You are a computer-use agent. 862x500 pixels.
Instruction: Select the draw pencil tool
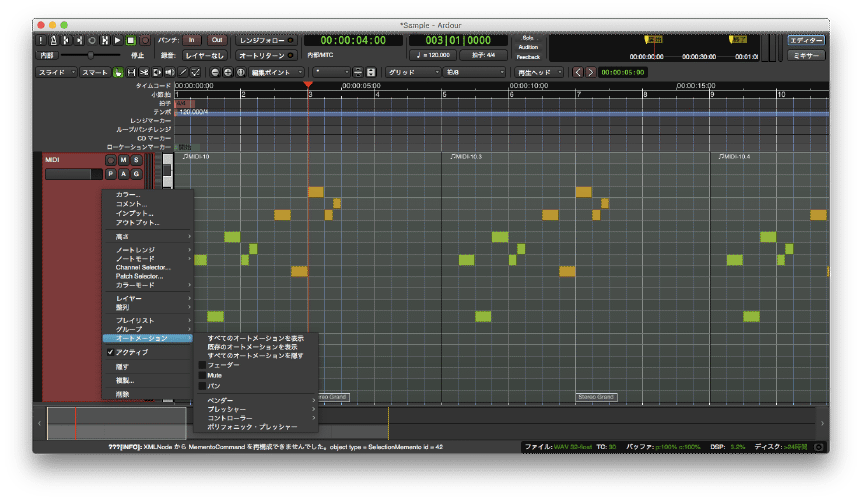point(183,73)
